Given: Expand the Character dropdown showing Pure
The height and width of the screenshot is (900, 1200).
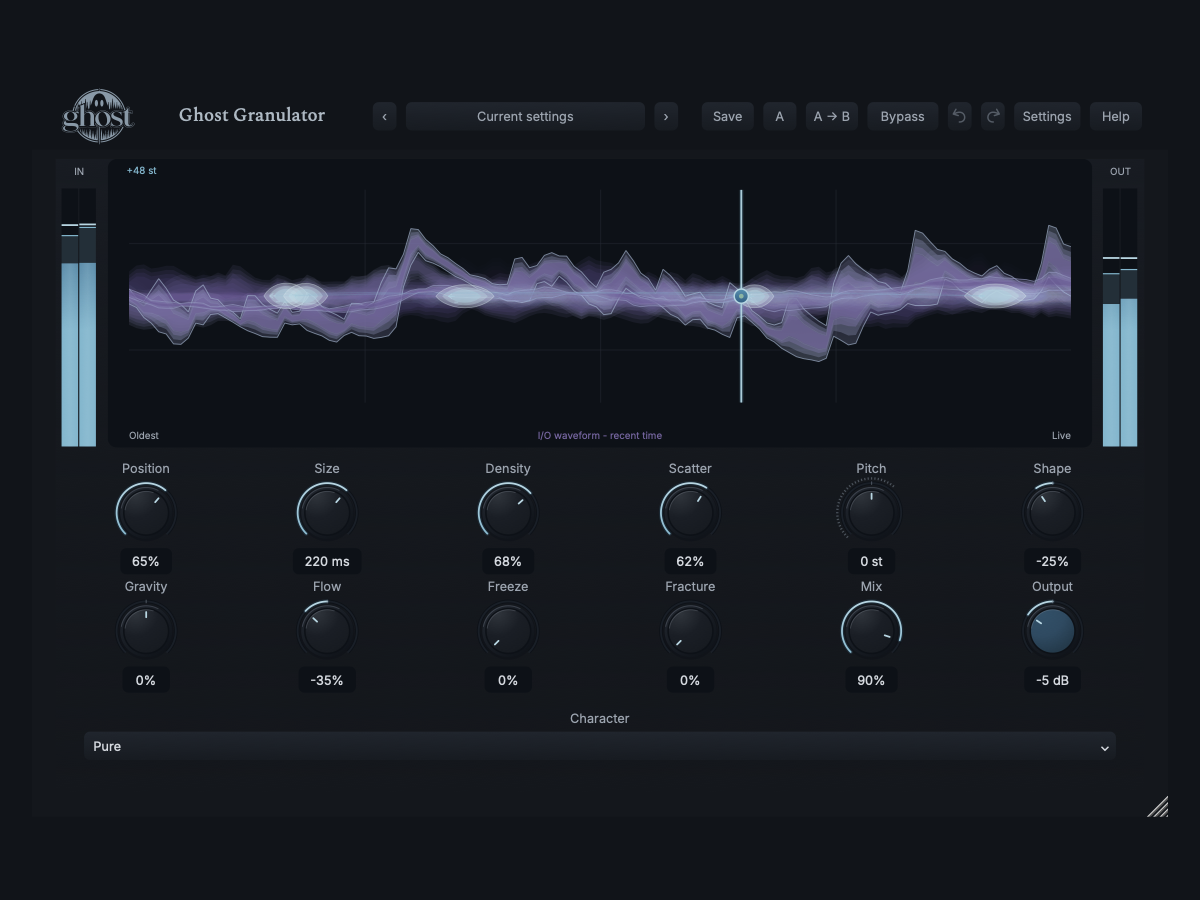Looking at the screenshot, I should (x=600, y=746).
